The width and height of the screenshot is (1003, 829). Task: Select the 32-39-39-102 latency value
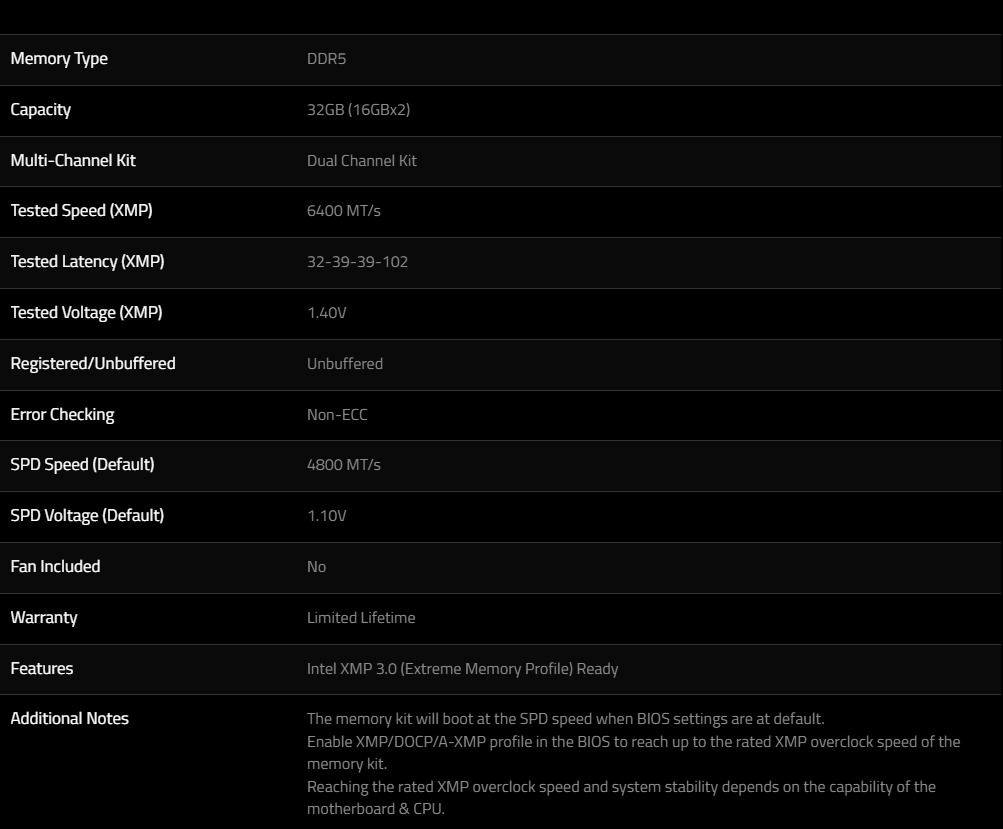pos(357,262)
